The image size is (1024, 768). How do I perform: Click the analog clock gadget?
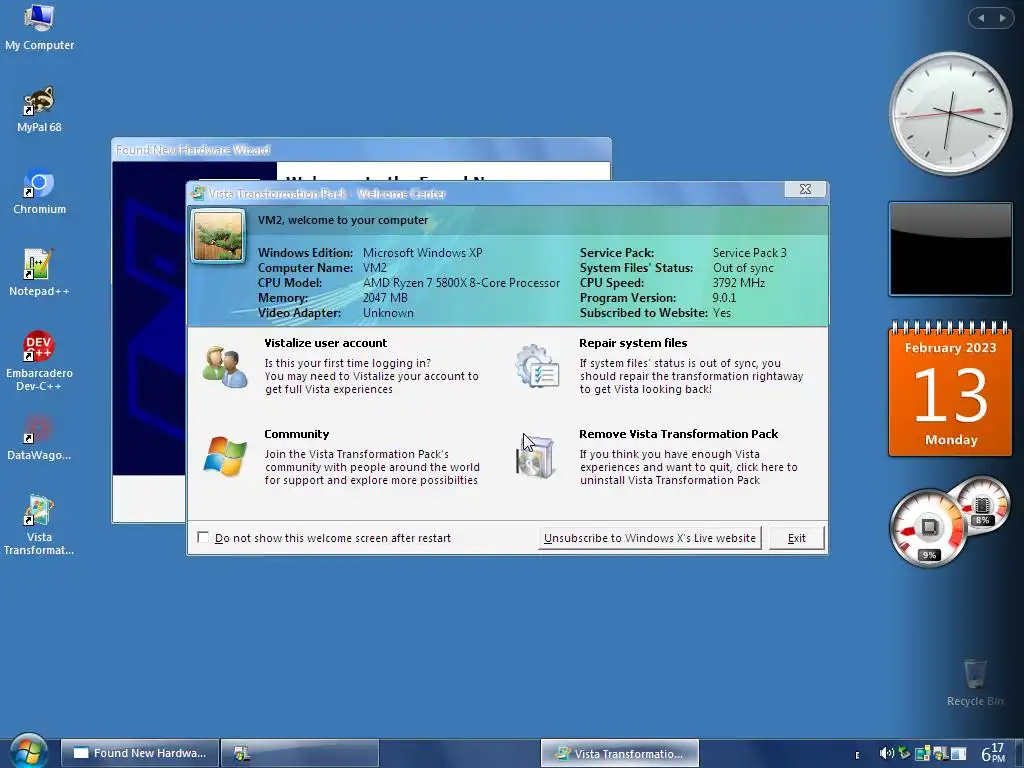tap(950, 113)
